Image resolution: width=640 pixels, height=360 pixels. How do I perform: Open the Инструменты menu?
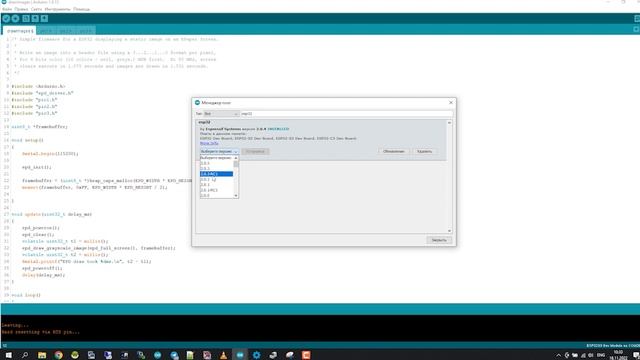click(x=58, y=9)
